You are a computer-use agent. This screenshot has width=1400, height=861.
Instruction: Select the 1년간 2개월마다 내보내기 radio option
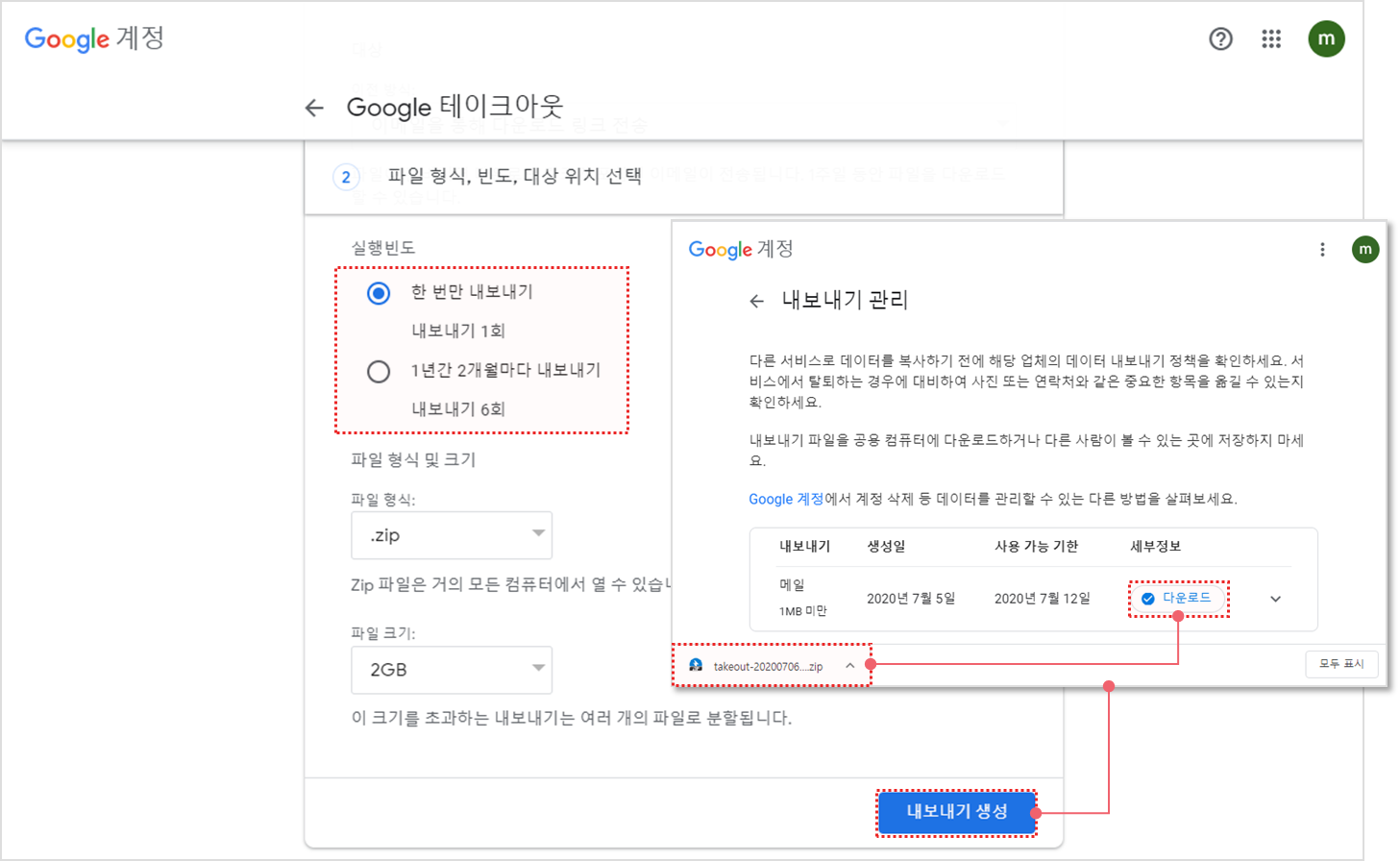[x=379, y=371]
